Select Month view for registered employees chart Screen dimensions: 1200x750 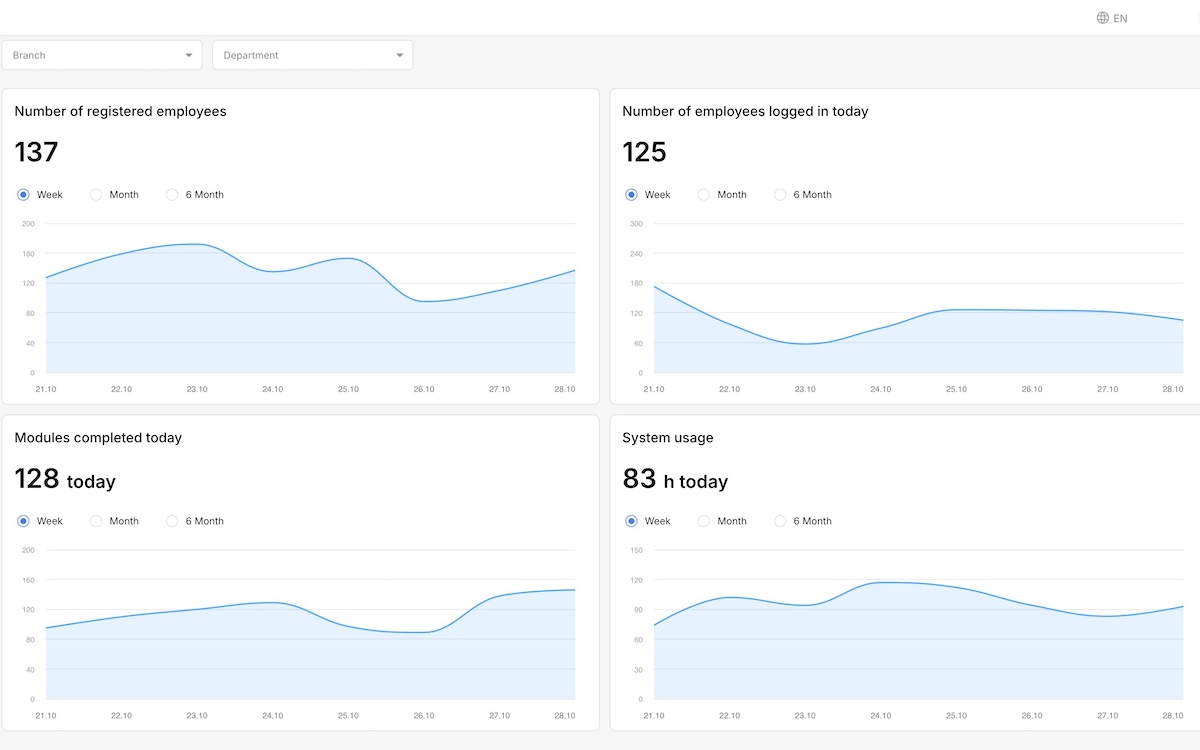point(96,194)
